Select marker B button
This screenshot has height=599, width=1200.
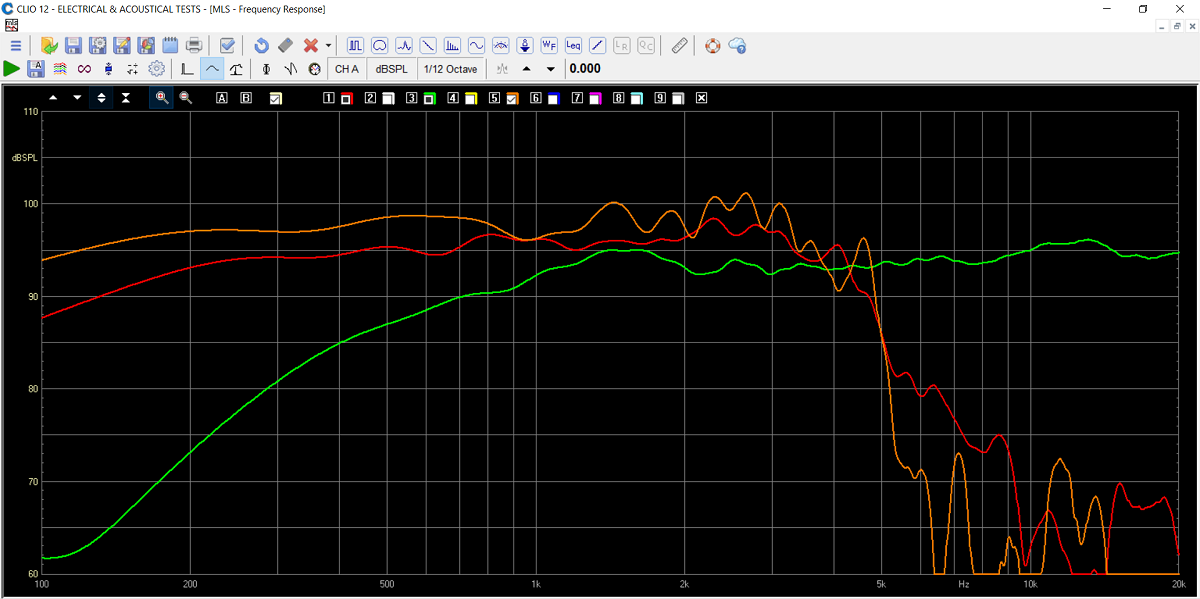click(x=246, y=98)
